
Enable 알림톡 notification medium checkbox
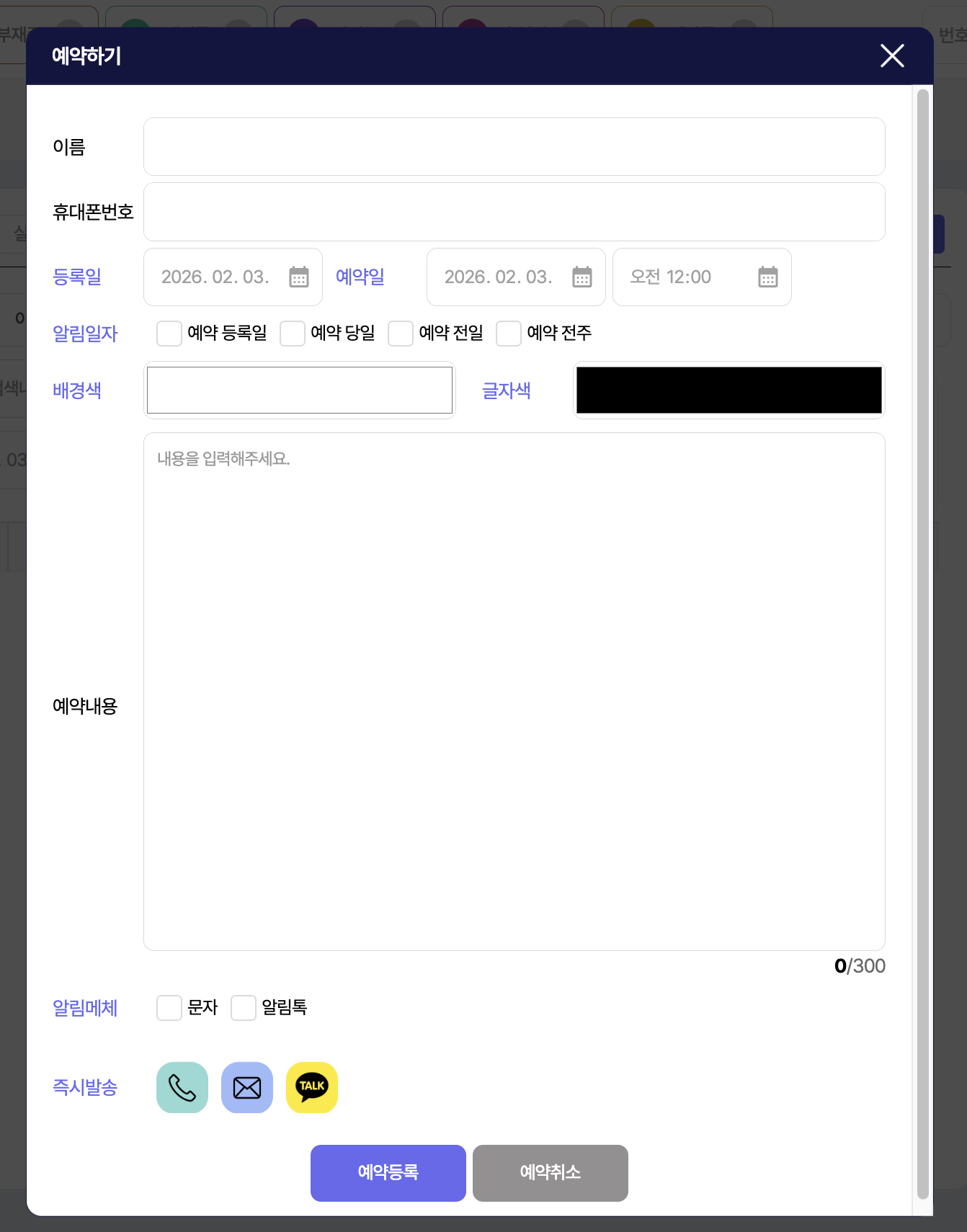click(x=244, y=1008)
